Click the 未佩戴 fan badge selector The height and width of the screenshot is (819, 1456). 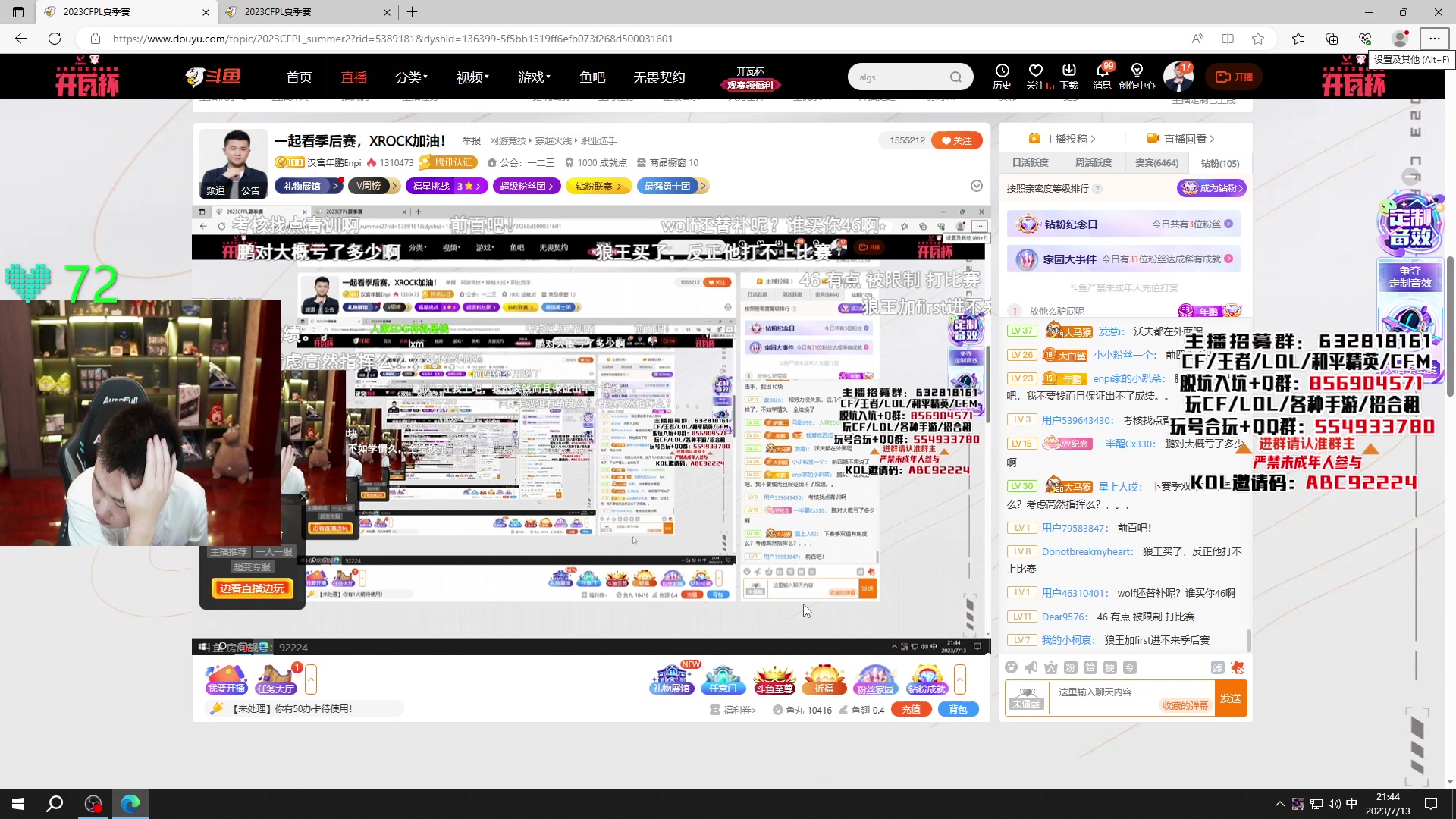click(x=1026, y=698)
